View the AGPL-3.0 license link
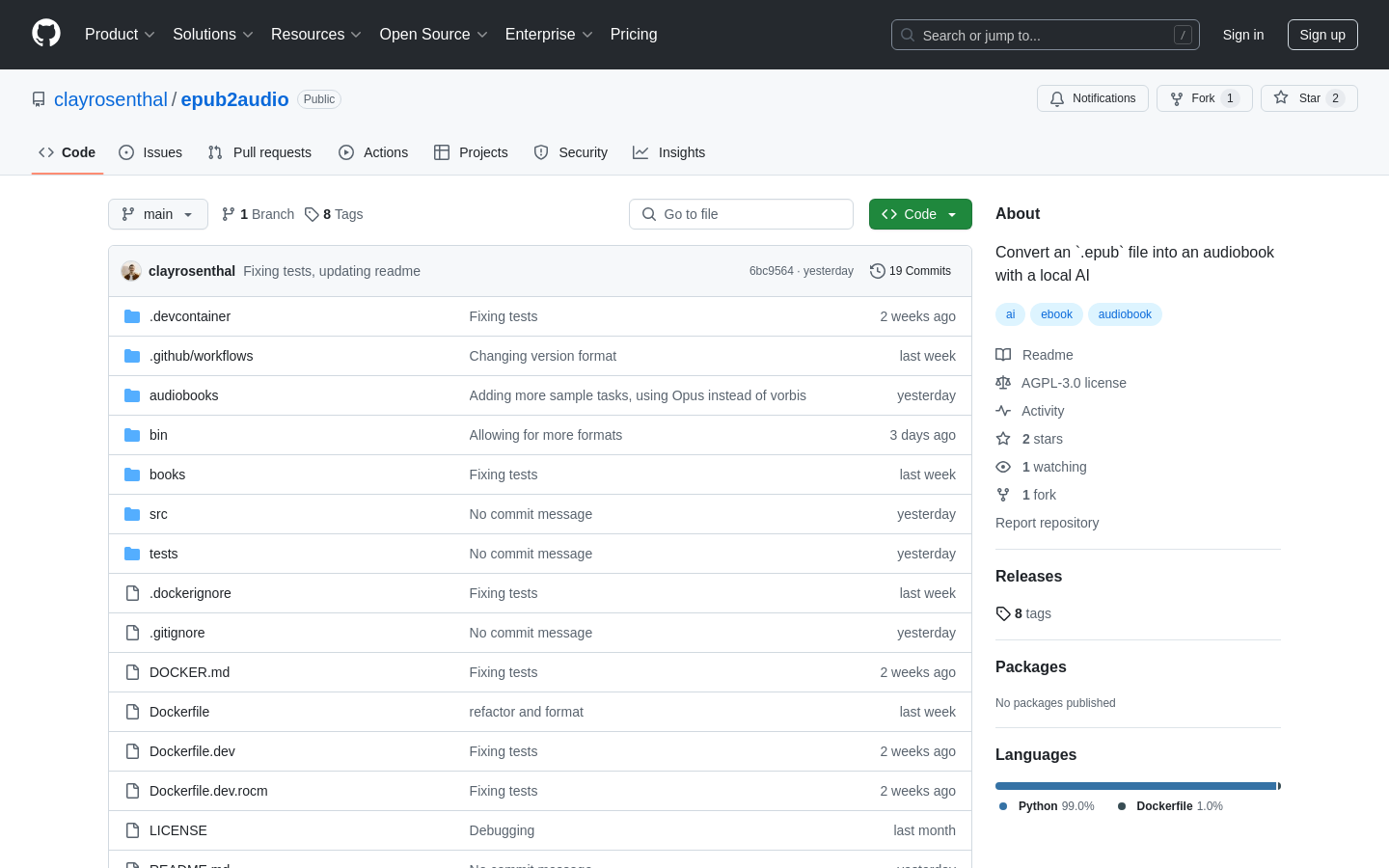 (1061, 383)
